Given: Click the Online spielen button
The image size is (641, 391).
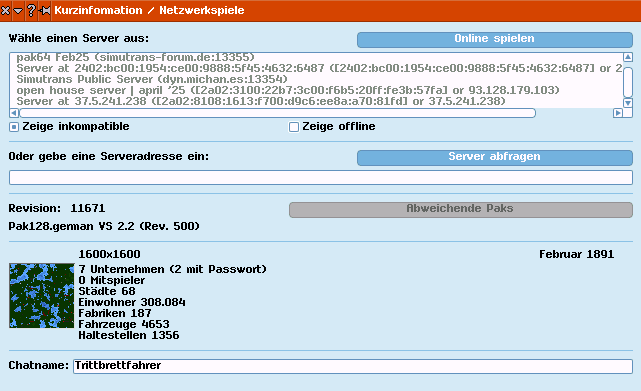Looking at the screenshot, I should (x=495, y=40).
